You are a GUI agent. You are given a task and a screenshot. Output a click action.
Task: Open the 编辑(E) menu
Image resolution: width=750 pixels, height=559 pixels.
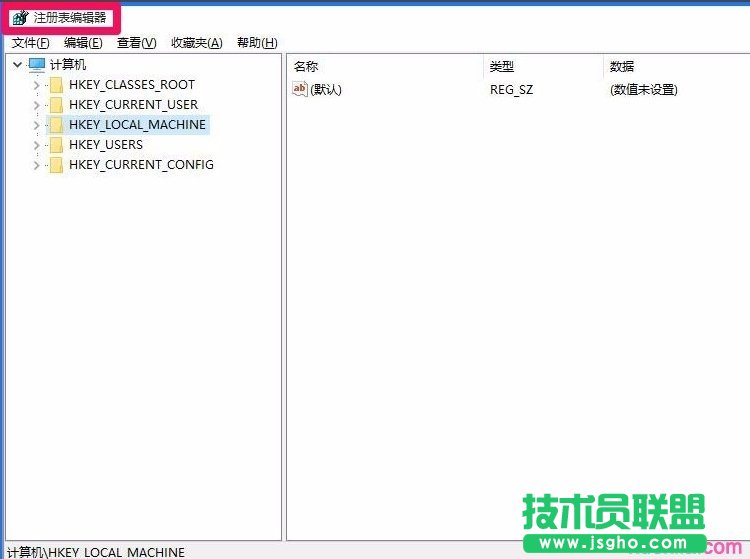click(83, 43)
